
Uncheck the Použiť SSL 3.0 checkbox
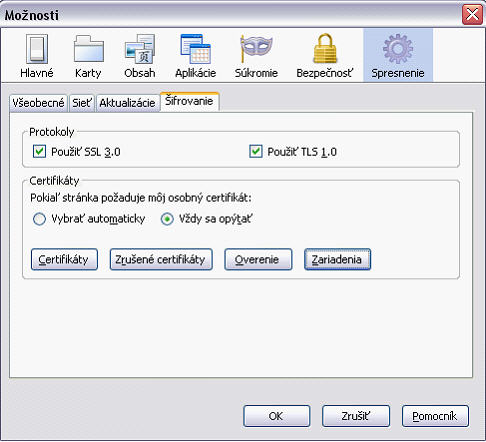pos(39,151)
